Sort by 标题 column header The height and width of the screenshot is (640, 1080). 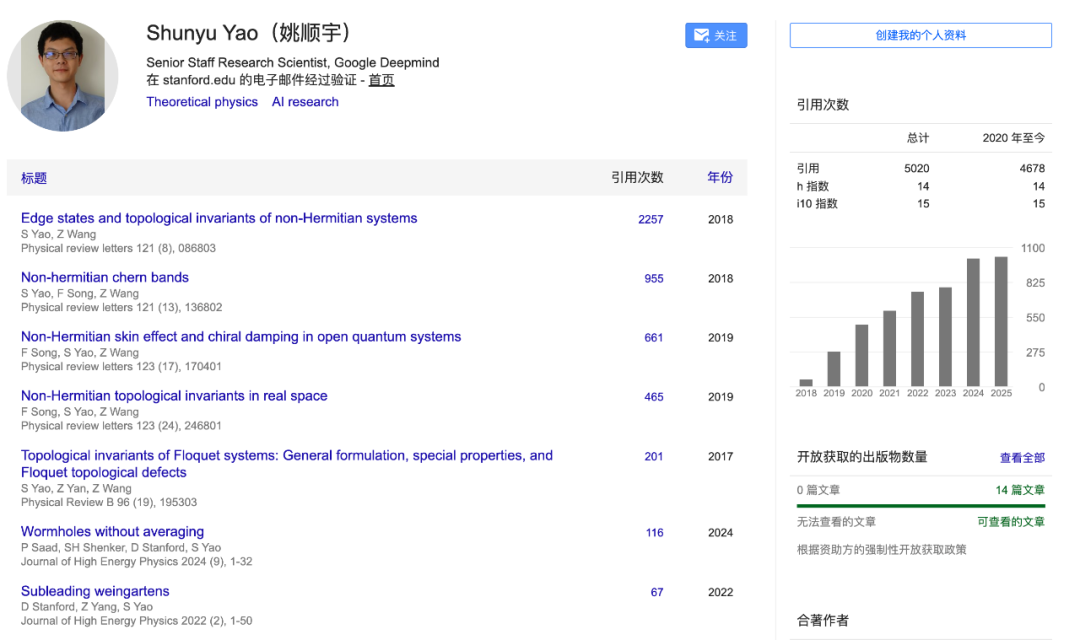pyautogui.click(x=34, y=178)
